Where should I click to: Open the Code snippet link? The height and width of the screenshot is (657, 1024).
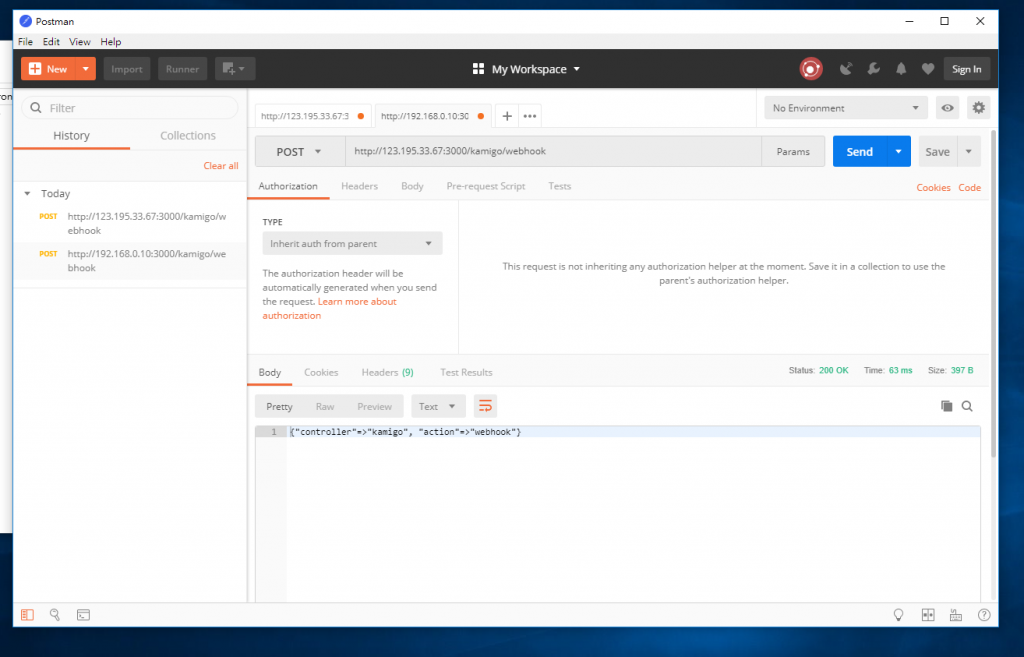point(970,187)
